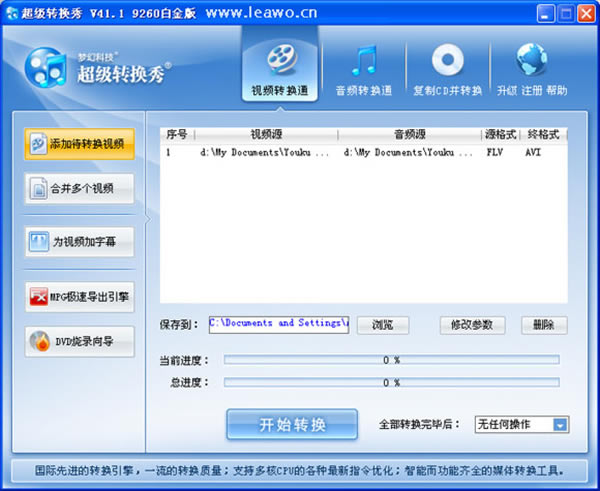600x491 pixels.
Task: Open the 复制CD并转换 disc icon
Action: tap(447, 60)
